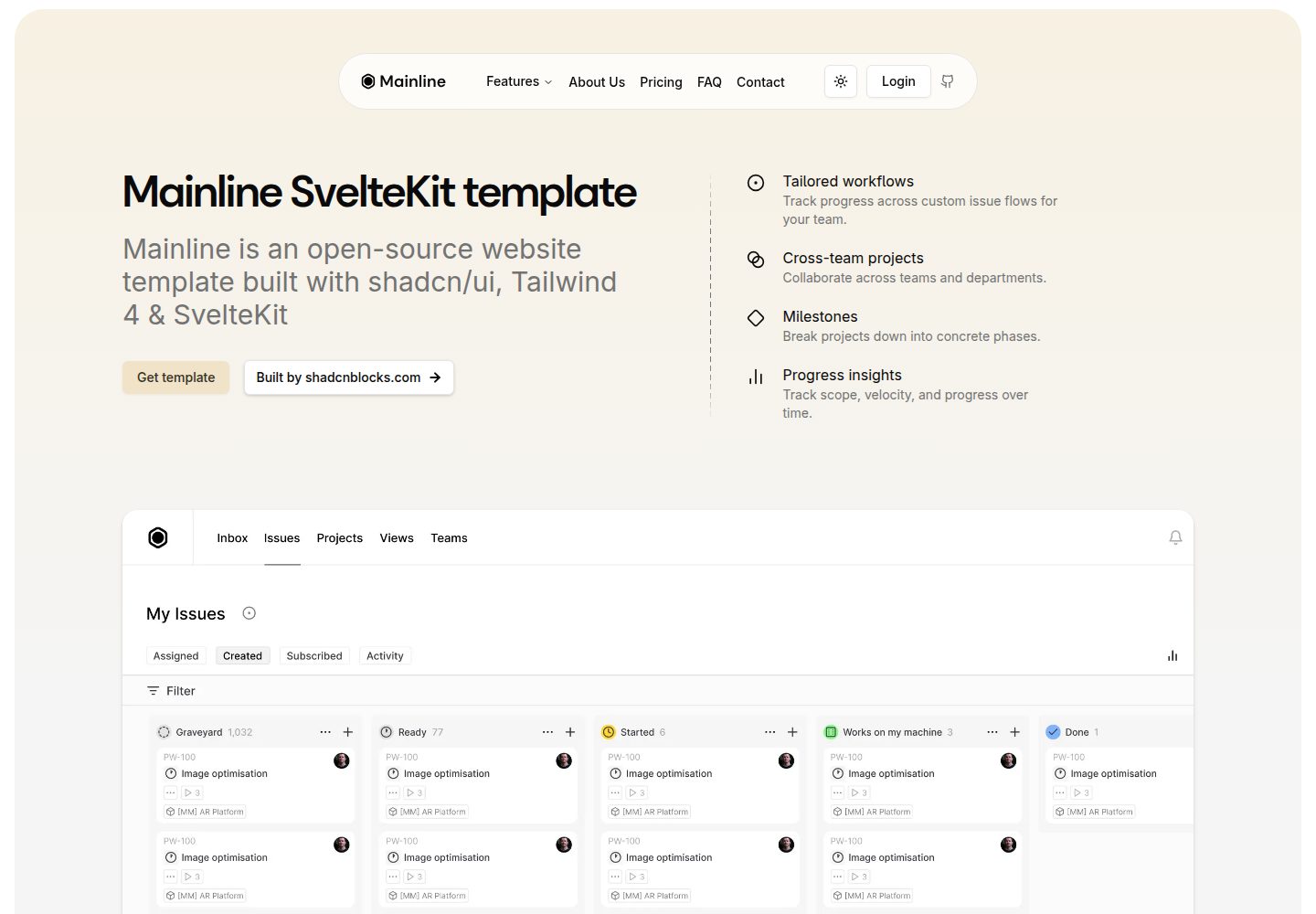The image size is (1316, 914).
Task: Add issue to Works on my machine
Action: click(1014, 732)
